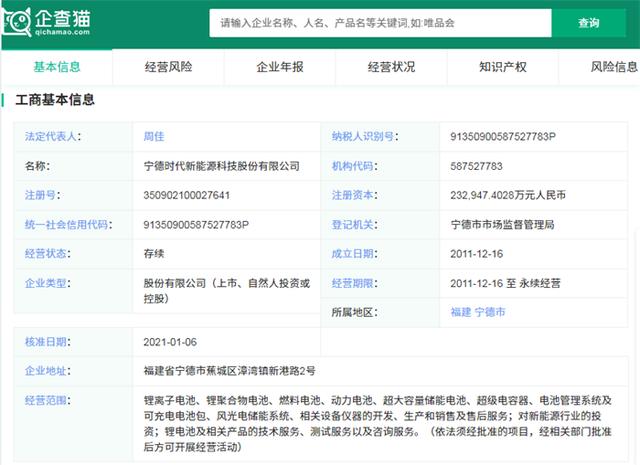
Task: Click the 核准日期 label
Action: tap(46, 342)
